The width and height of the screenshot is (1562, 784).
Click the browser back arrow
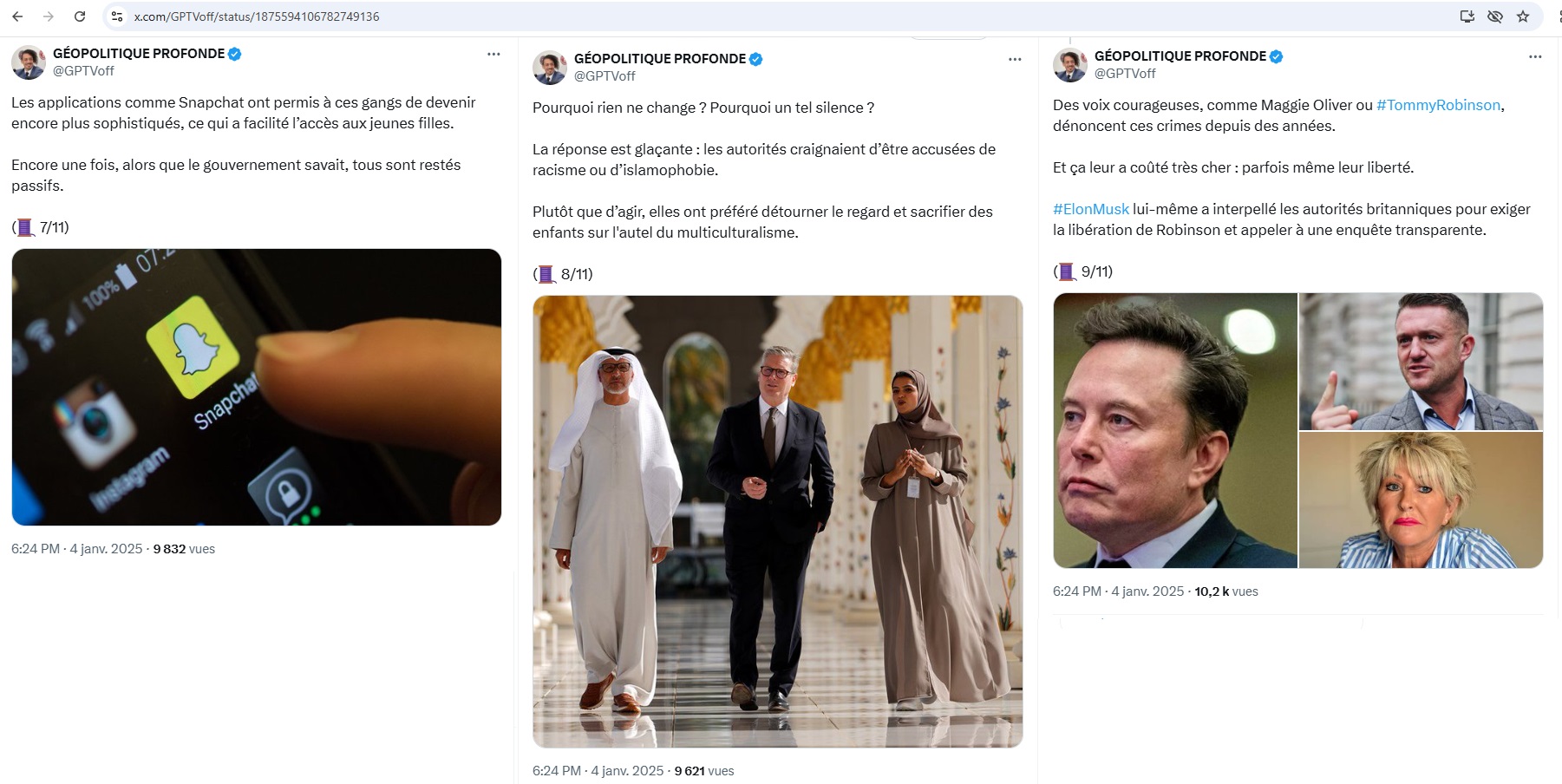[x=17, y=16]
